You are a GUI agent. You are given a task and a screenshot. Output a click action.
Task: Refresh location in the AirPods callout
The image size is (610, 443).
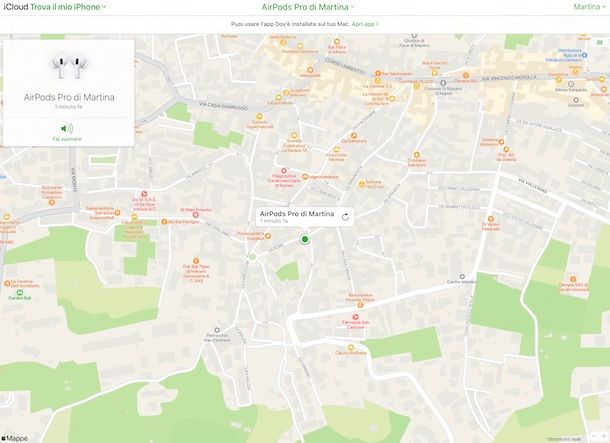pos(345,217)
